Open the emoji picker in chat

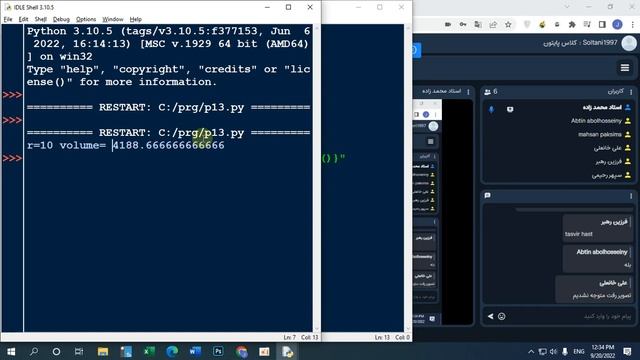(x=502, y=316)
